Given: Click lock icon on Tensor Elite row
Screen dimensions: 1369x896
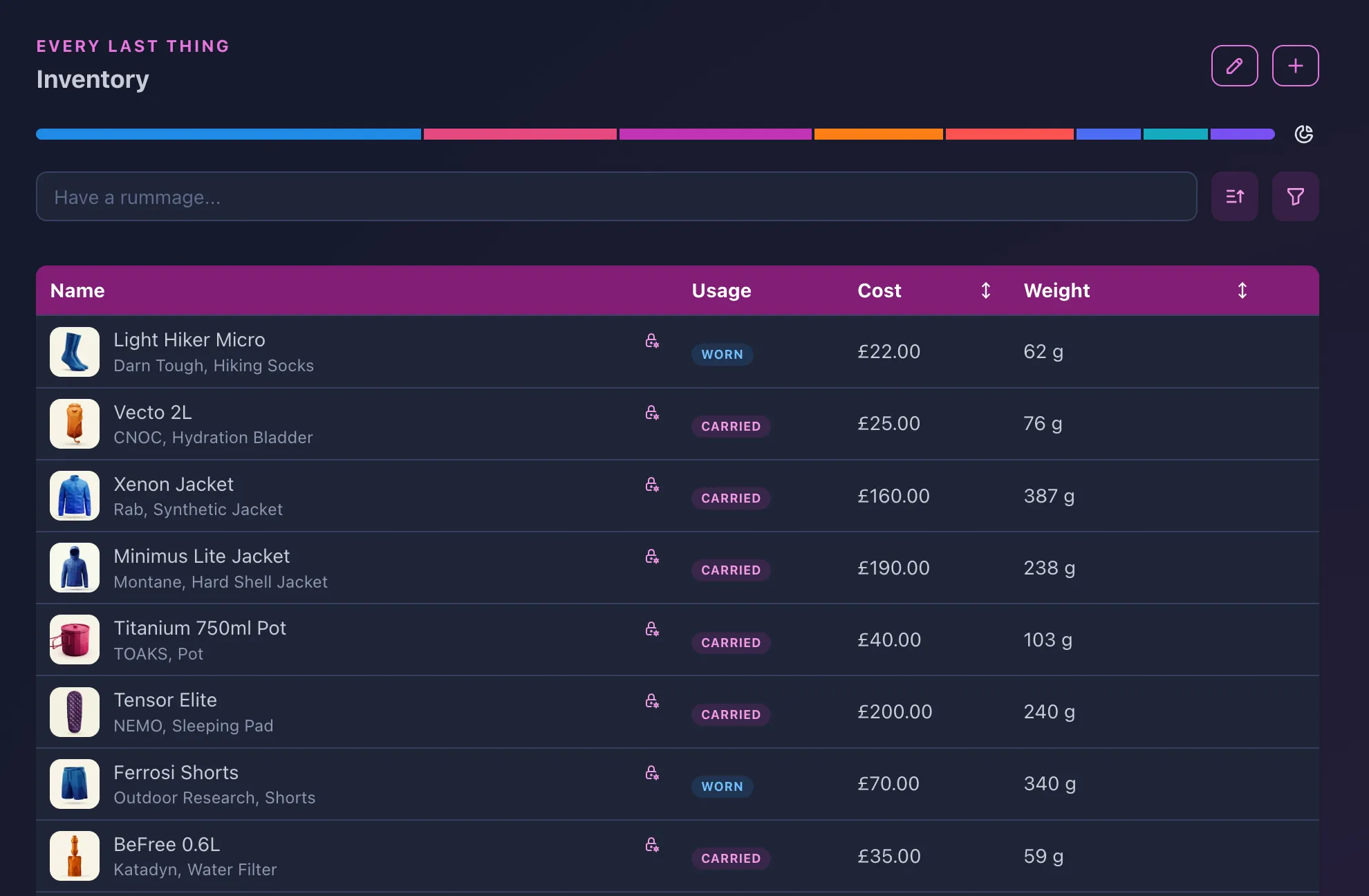Looking at the screenshot, I should [652, 700].
